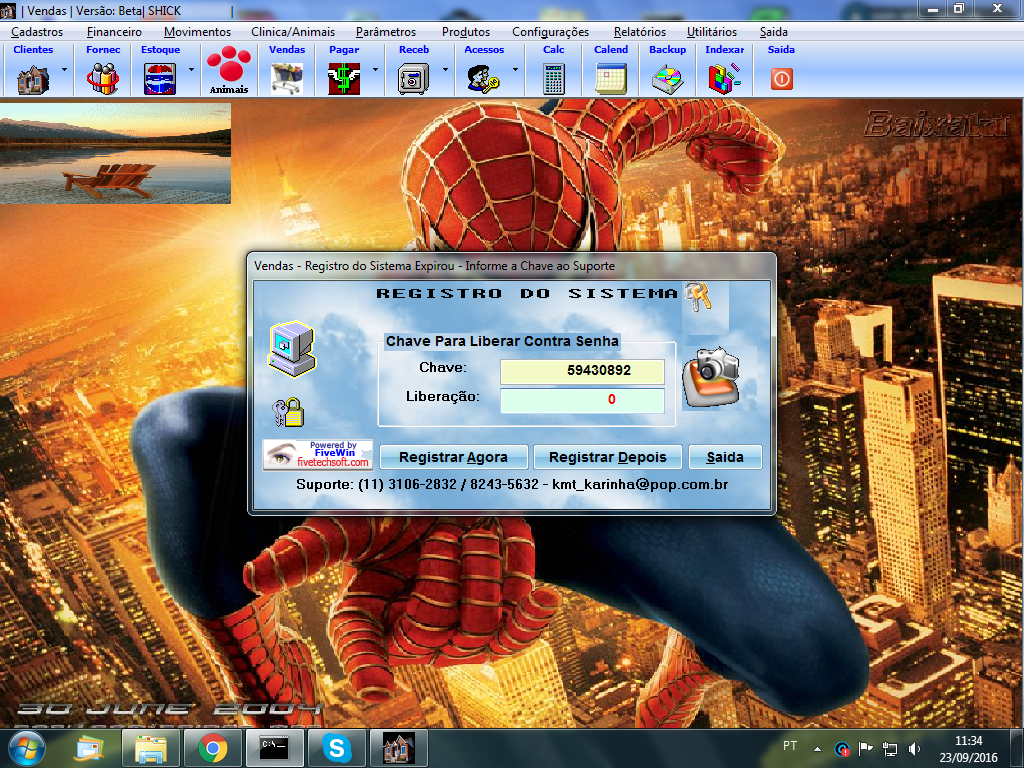This screenshot has width=1024, height=768.
Task: Start Backup from the toolbar
Action: 667,77
